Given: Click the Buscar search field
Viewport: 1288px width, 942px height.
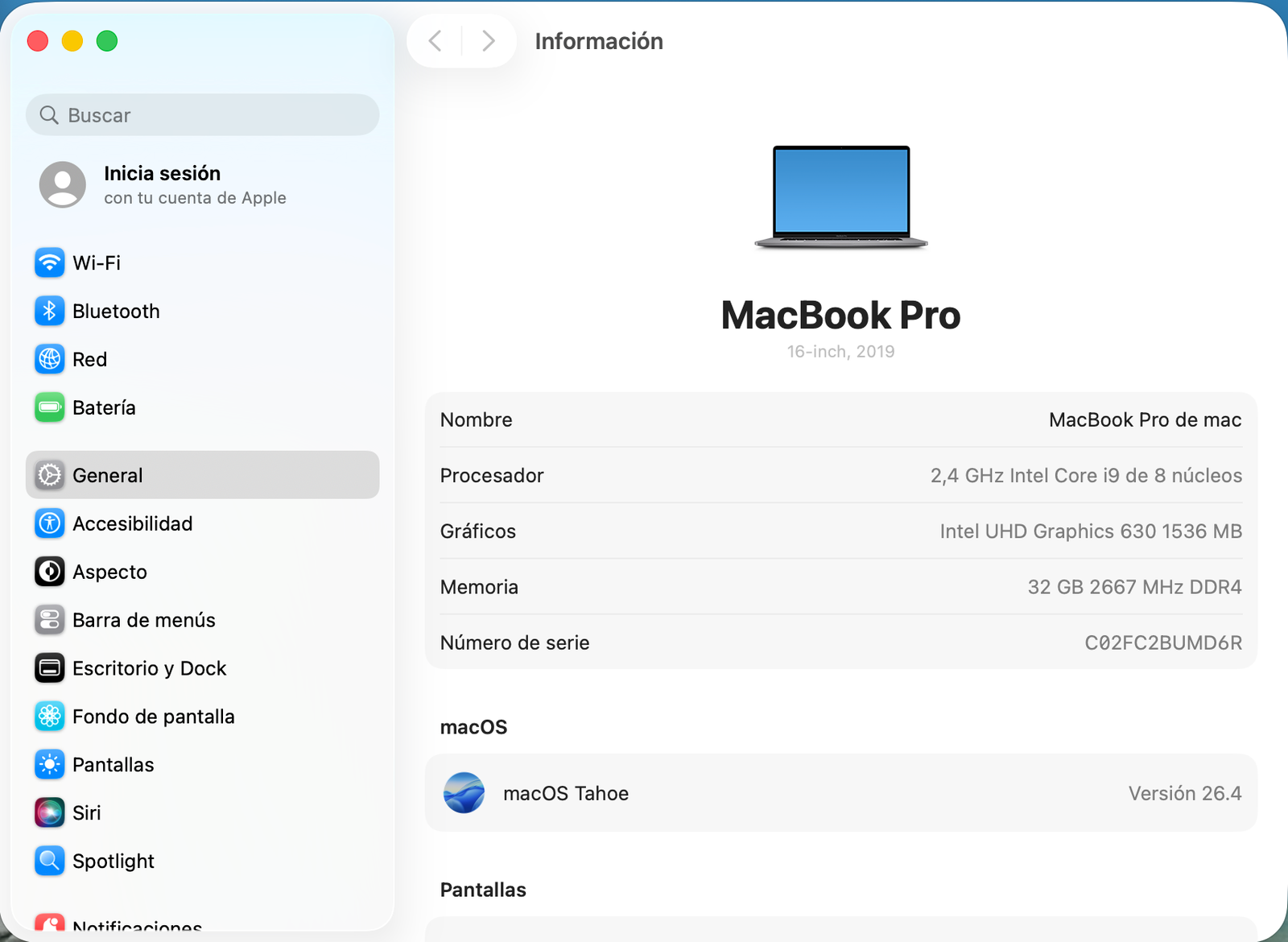Looking at the screenshot, I should click(x=202, y=115).
